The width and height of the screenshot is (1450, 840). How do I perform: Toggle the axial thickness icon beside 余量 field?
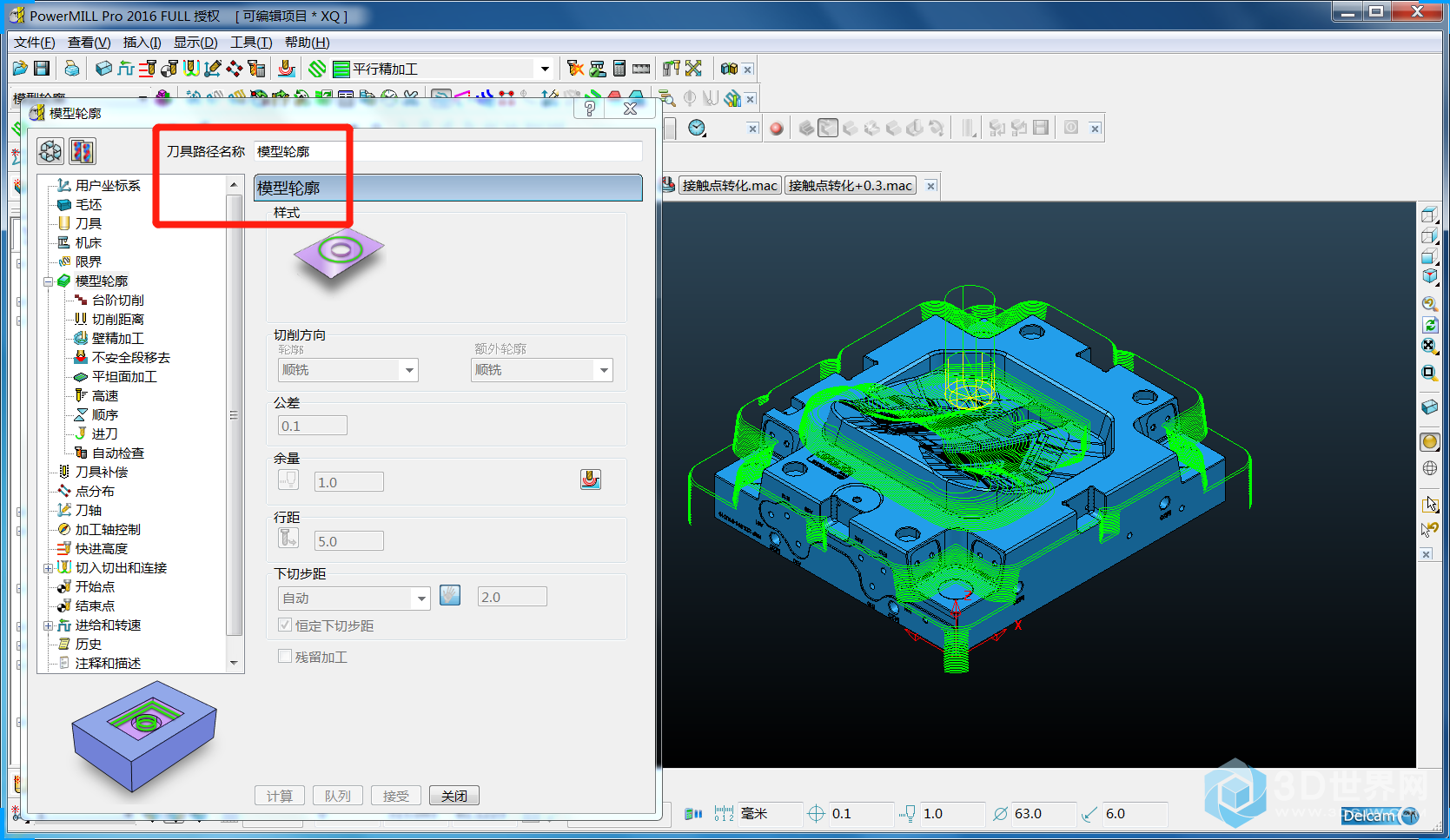click(x=288, y=480)
